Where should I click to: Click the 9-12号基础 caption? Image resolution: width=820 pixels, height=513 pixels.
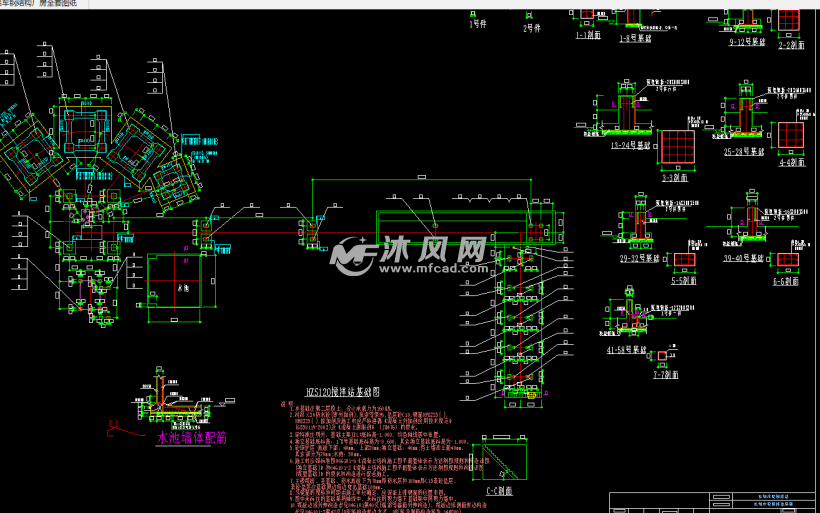click(747, 42)
